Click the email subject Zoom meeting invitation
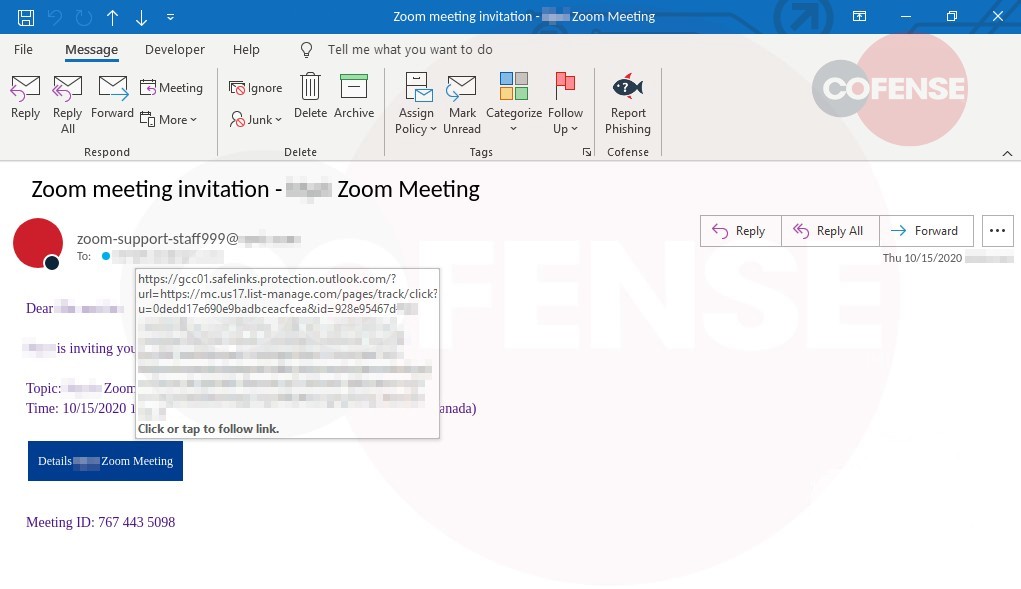This screenshot has height=589, width=1021. (255, 189)
